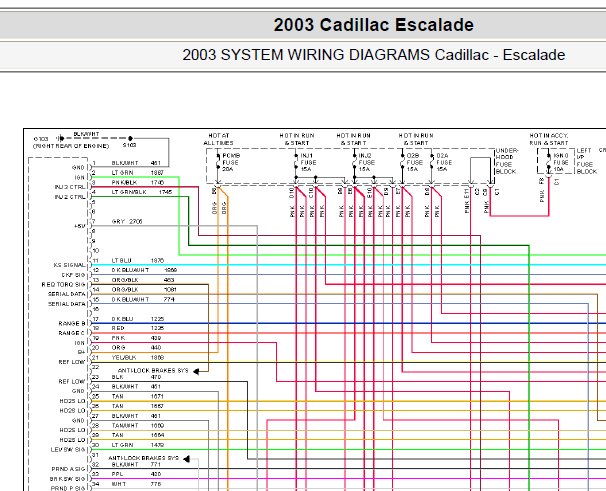This screenshot has width=606, height=491.
Task: Select the YEL/BLK 1868 wire label
Action: pyautogui.click(x=138, y=358)
